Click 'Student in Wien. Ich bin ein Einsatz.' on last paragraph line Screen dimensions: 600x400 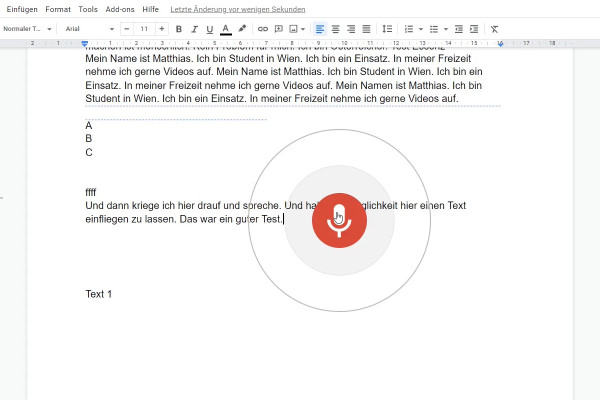[x=165, y=99]
